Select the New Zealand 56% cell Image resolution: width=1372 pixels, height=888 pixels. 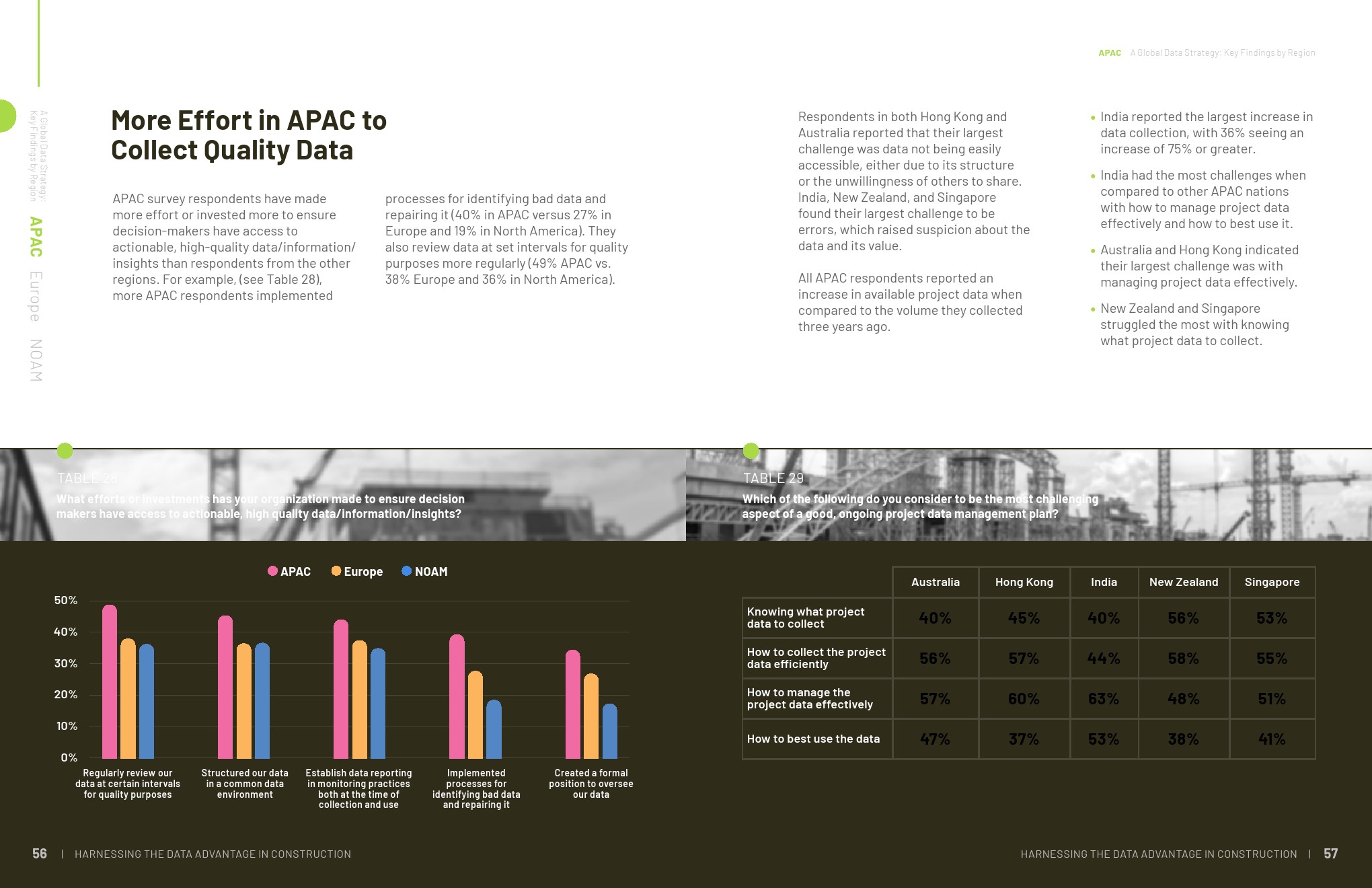point(1183,618)
